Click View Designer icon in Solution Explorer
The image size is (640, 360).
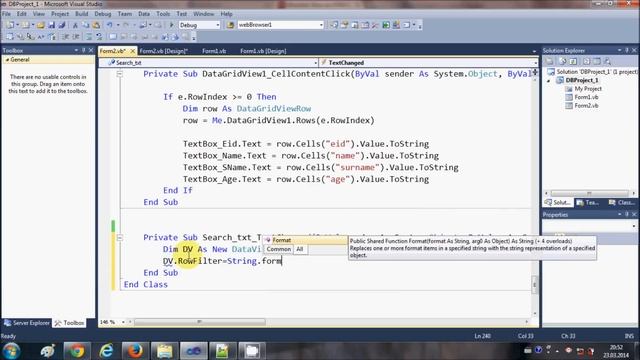[x=597, y=62]
